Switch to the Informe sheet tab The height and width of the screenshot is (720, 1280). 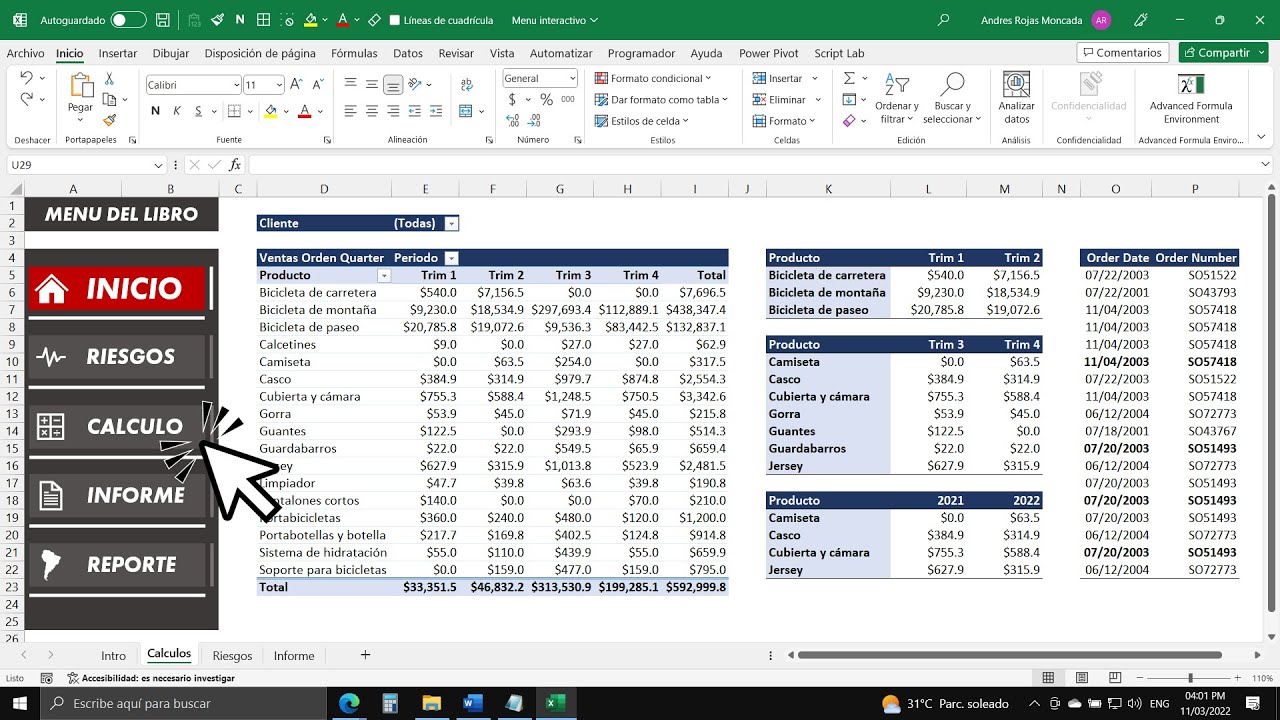tap(294, 656)
